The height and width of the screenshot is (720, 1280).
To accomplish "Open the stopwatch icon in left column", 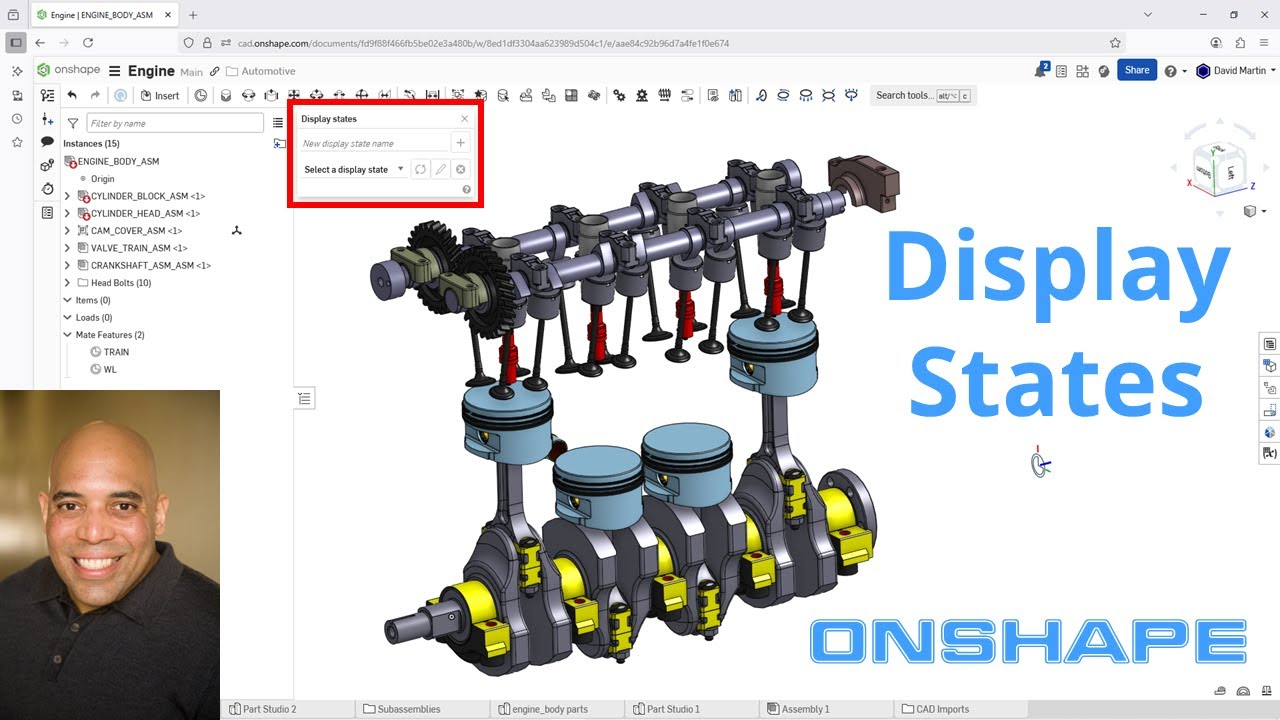I will pos(47,188).
